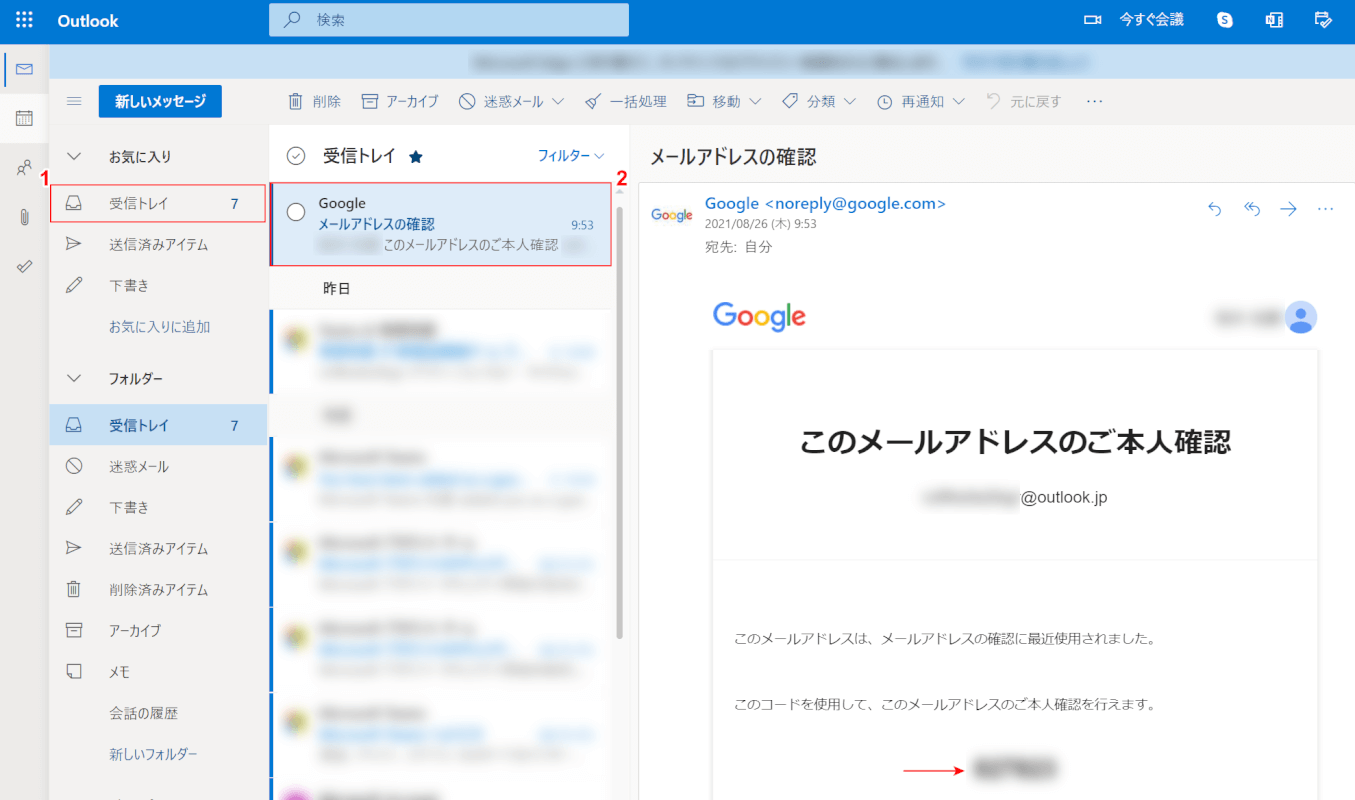
Task: Click inside the 検索 search field
Action: click(449, 20)
